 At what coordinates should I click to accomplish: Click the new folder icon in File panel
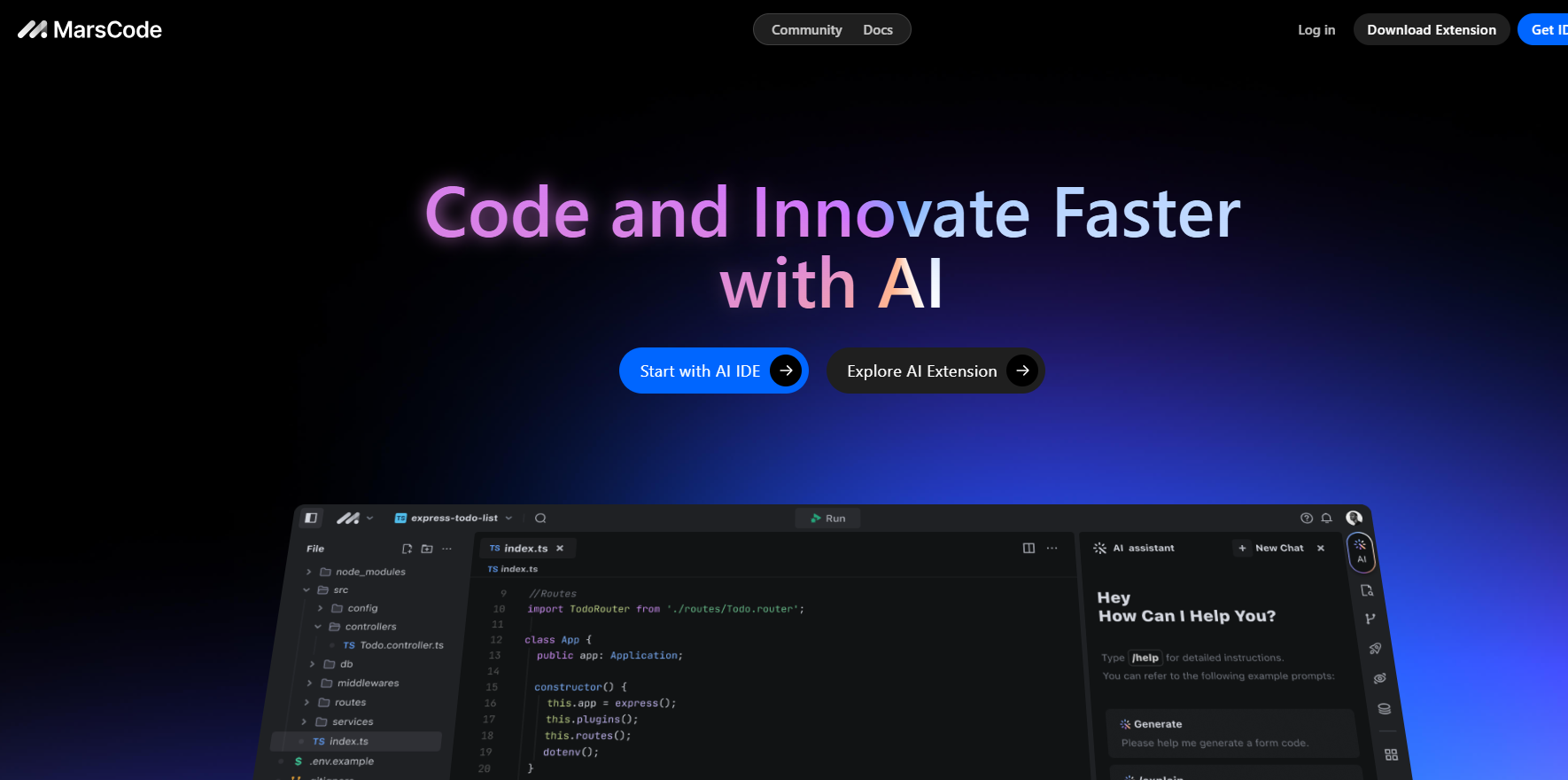click(x=427, y=549)
